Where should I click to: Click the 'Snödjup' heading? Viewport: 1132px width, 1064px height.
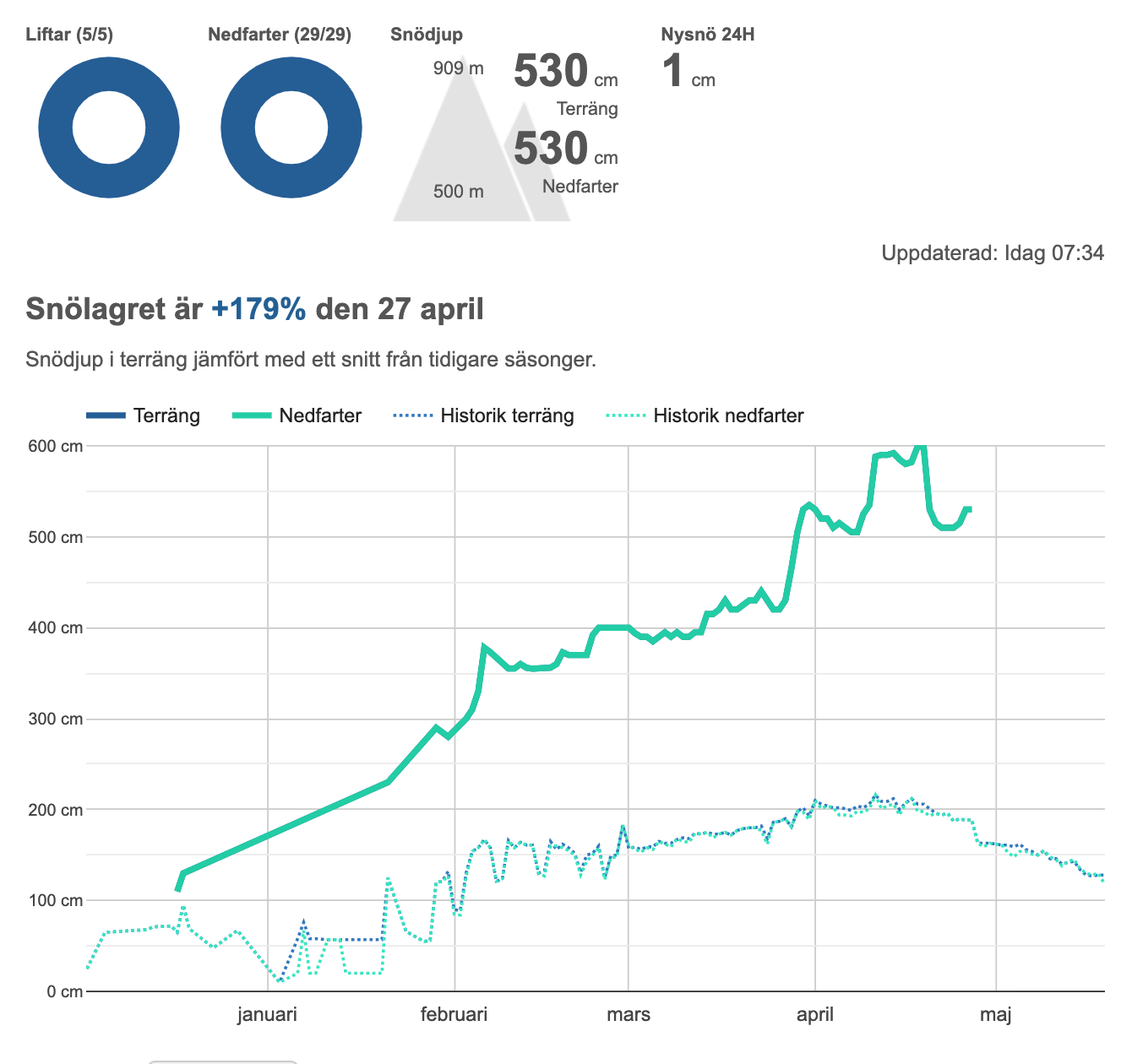[427, 35]
